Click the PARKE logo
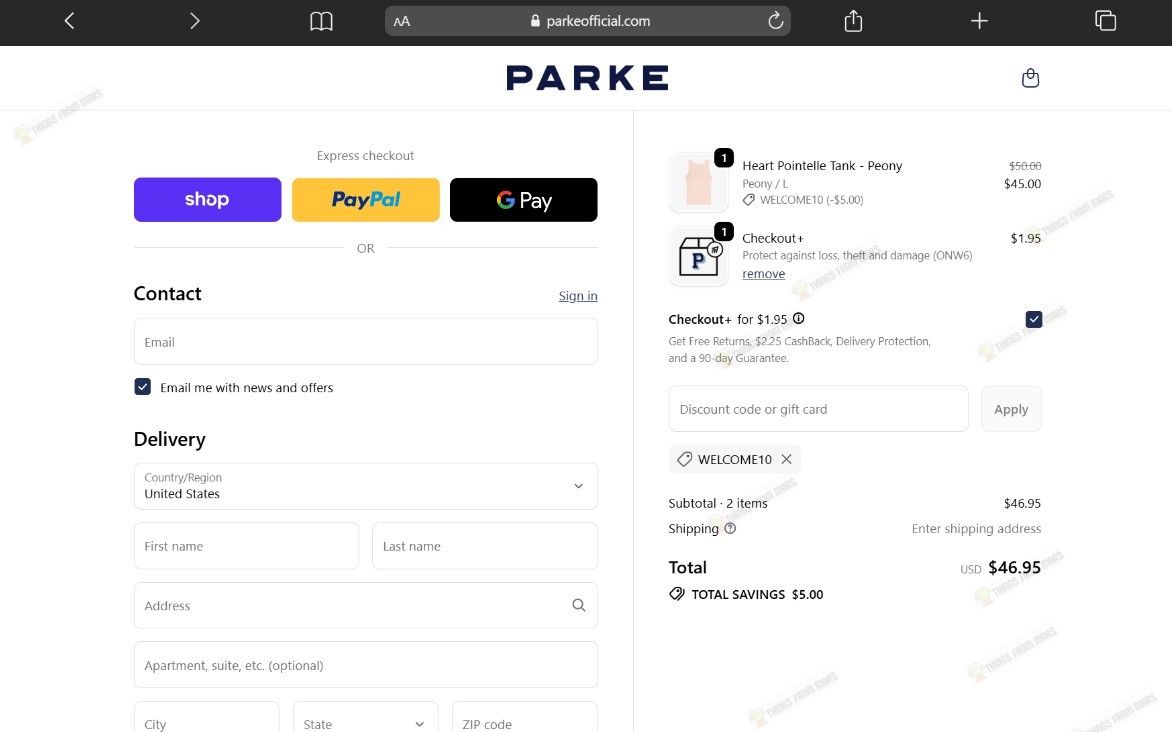The height and width of the screenshot is (732, 1172). (587, 78)
